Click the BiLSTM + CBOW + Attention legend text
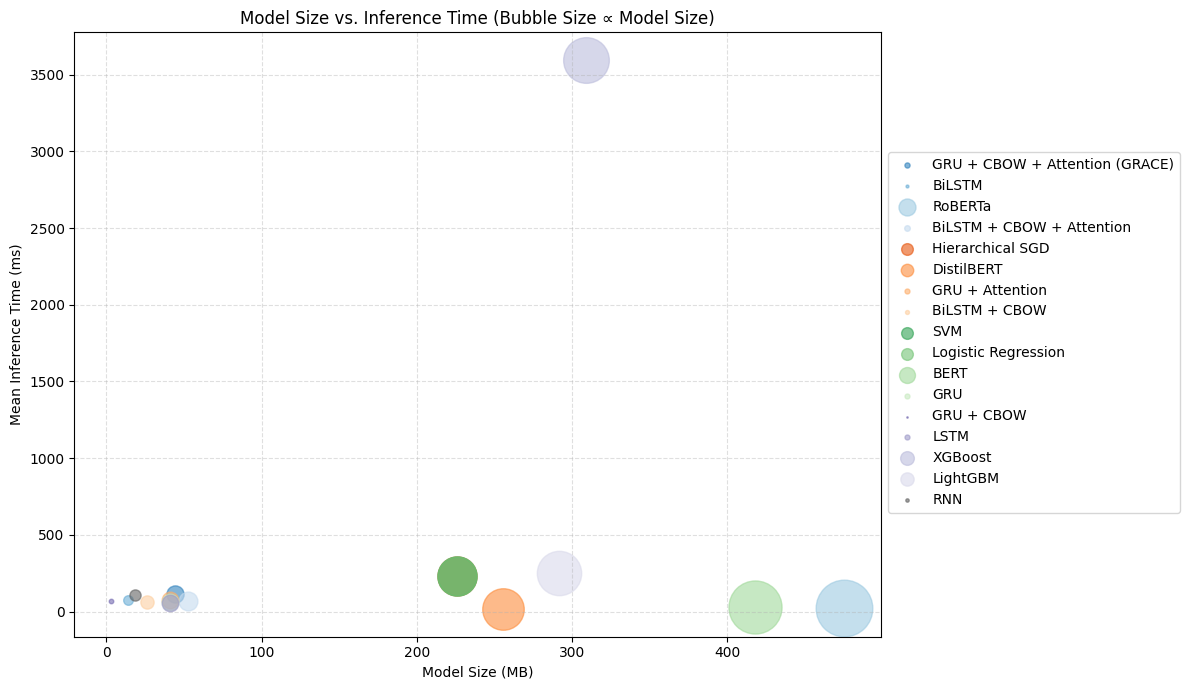 (1031, 228)
